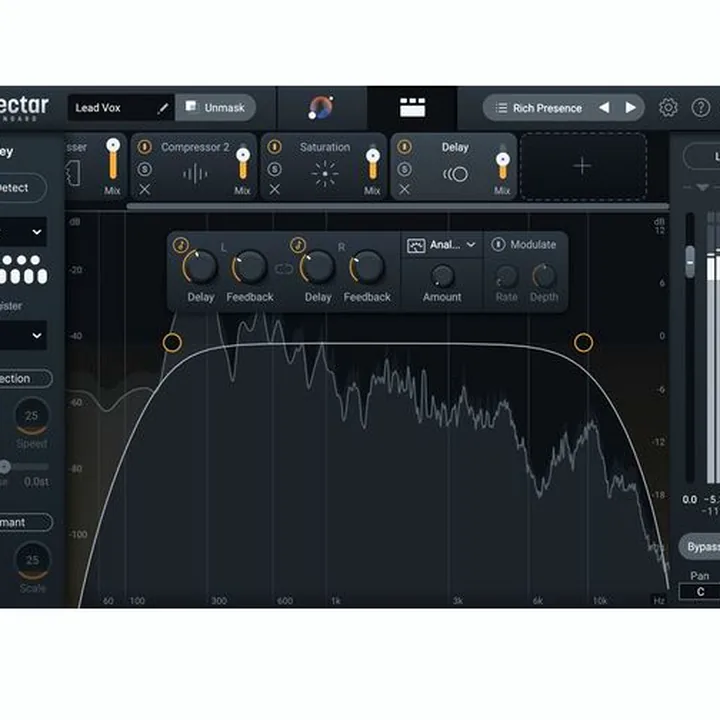This screenshot has height=720, width=720.
Task: Solo the Delay module
Action: click(405, 169)
